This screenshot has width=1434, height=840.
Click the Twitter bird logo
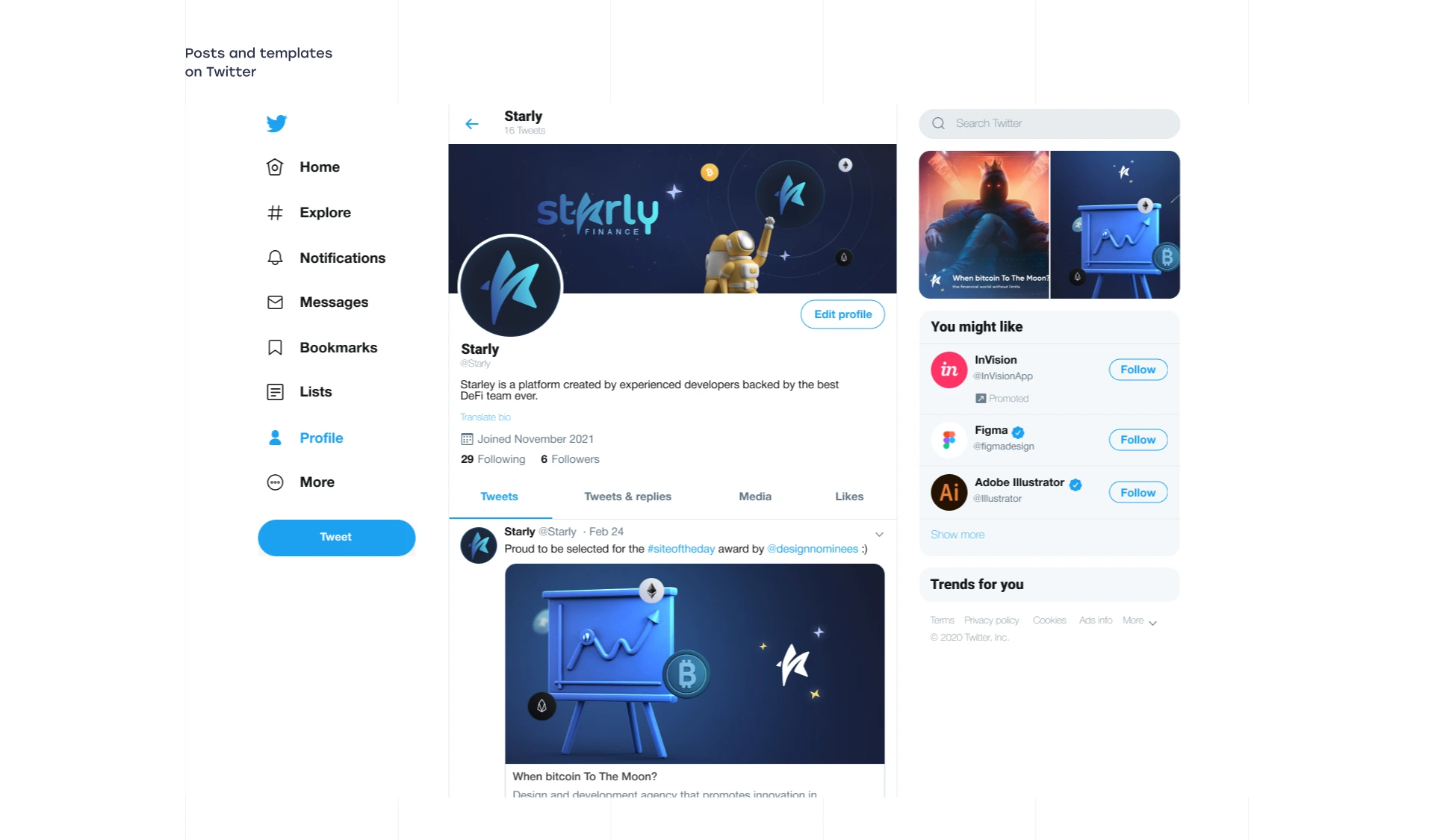(x=276, y=123)
